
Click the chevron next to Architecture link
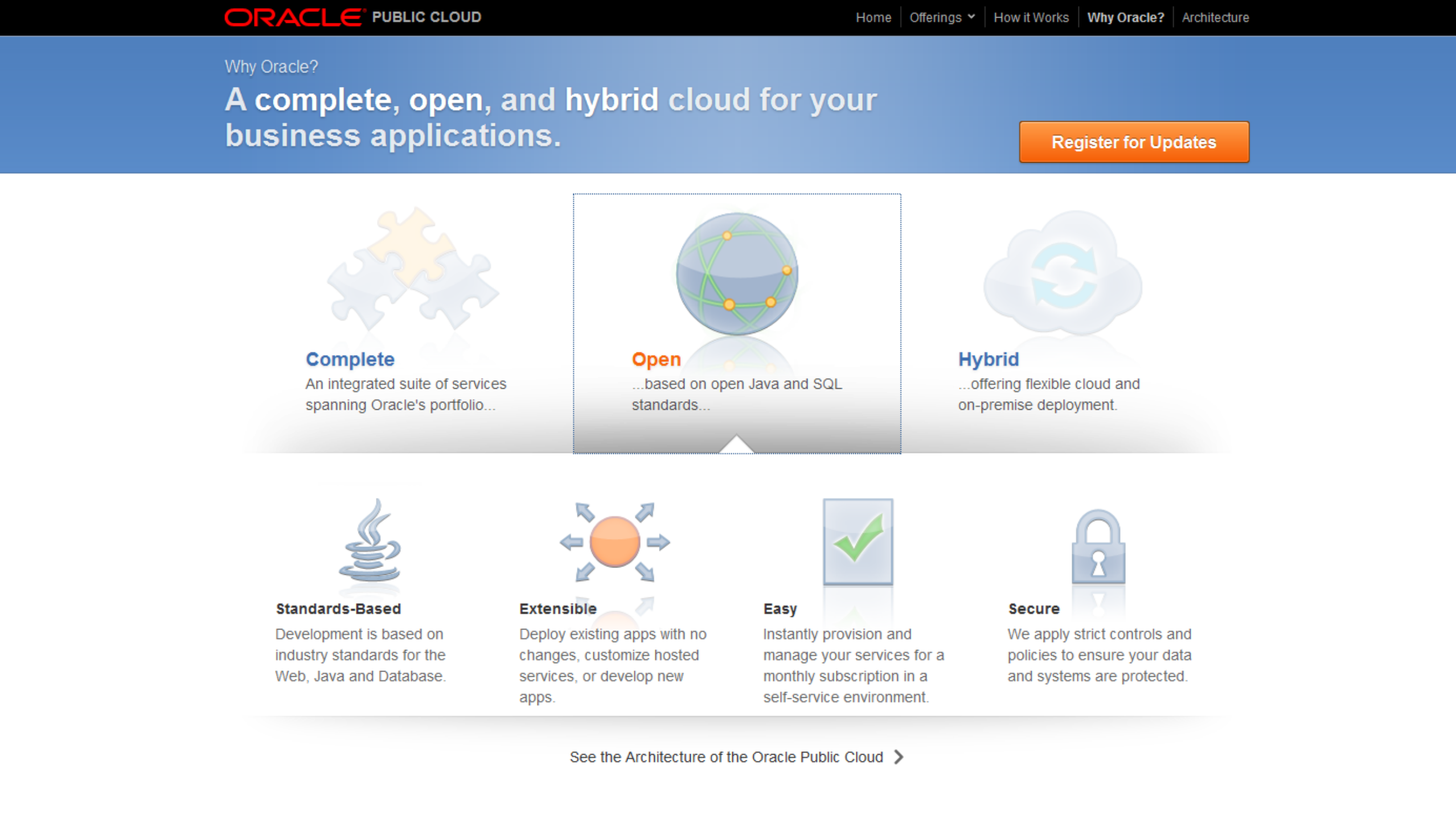[899, 757]
